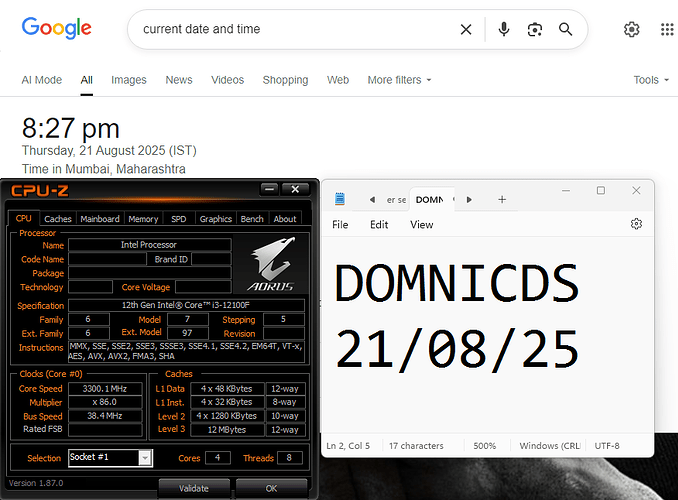Click the Validate button in CPU-Z

tap(194, 488)
